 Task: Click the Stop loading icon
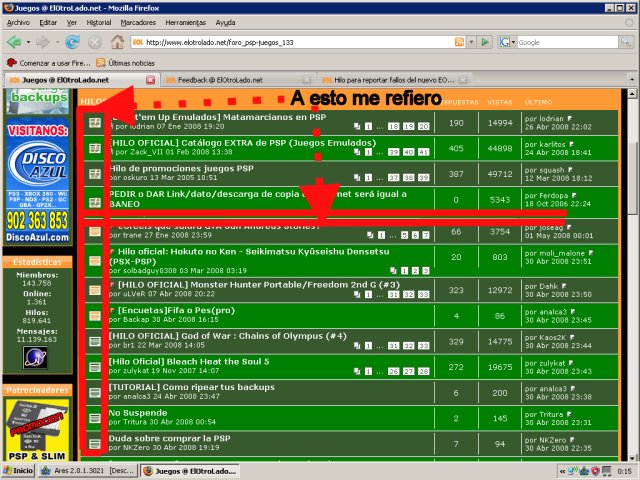pyautogui.click(x=95, y=42)
